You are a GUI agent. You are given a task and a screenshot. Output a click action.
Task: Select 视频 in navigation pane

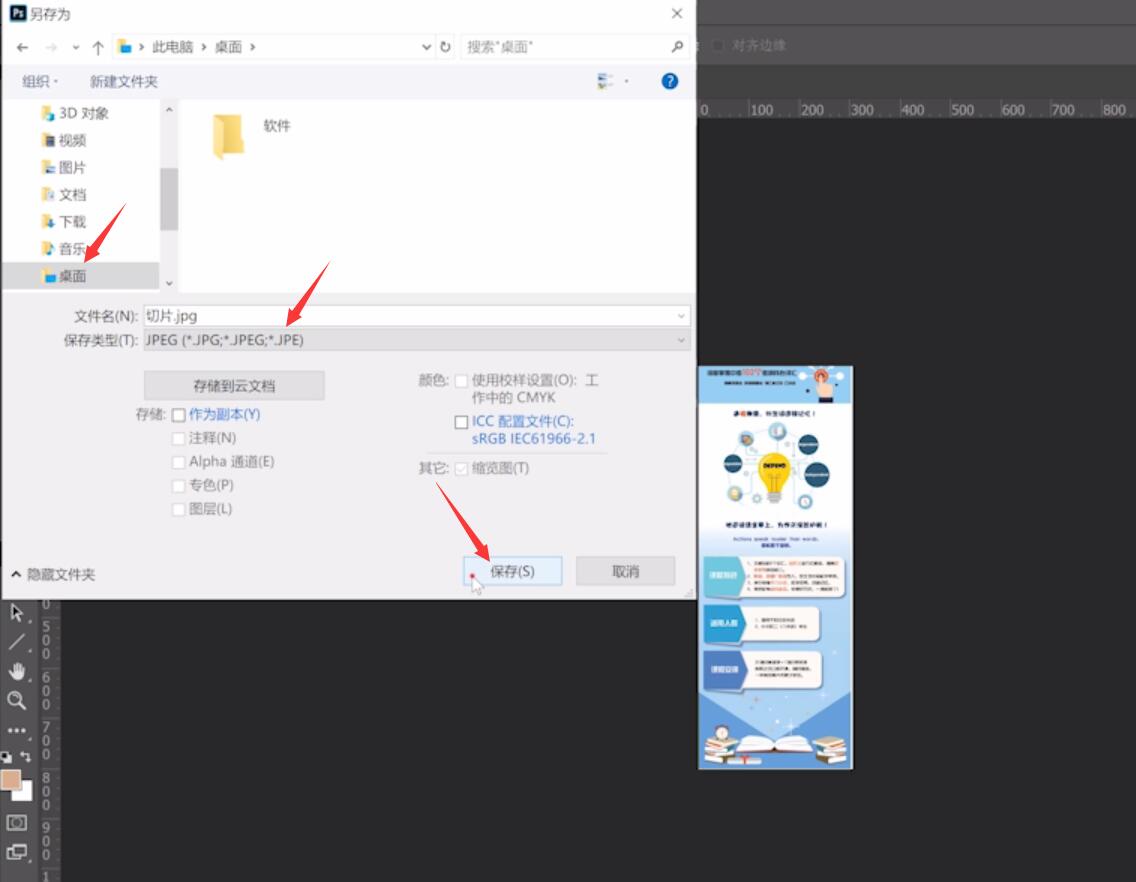point(64,141)
